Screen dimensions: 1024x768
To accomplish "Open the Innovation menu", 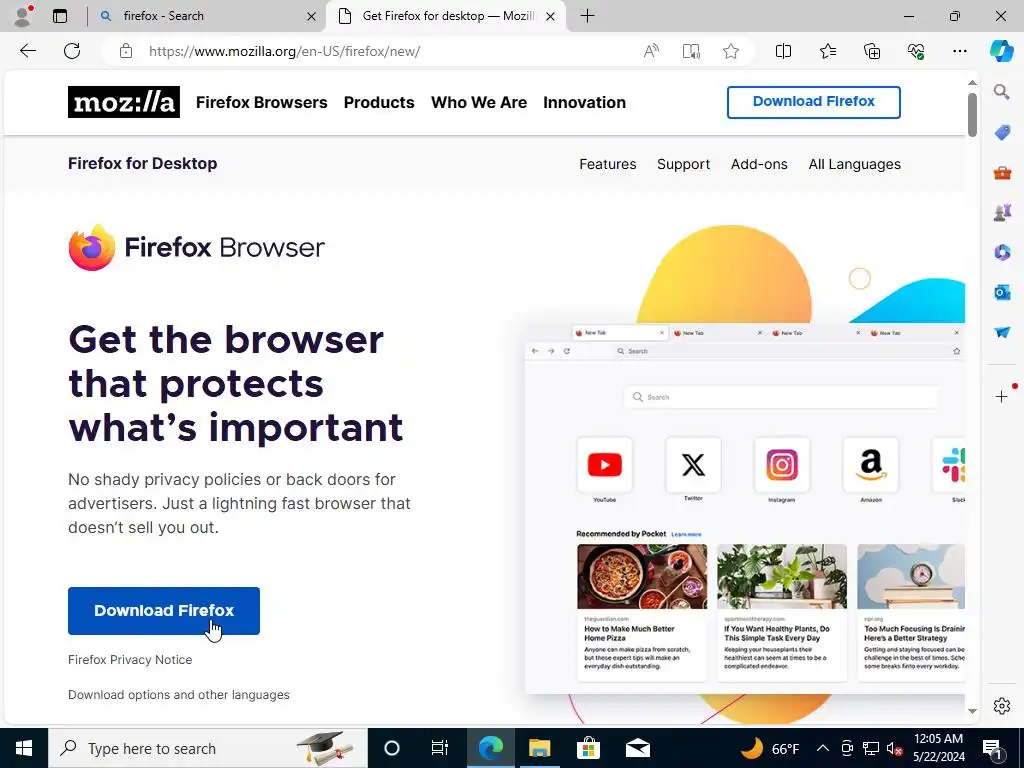I will pos(584,103).
